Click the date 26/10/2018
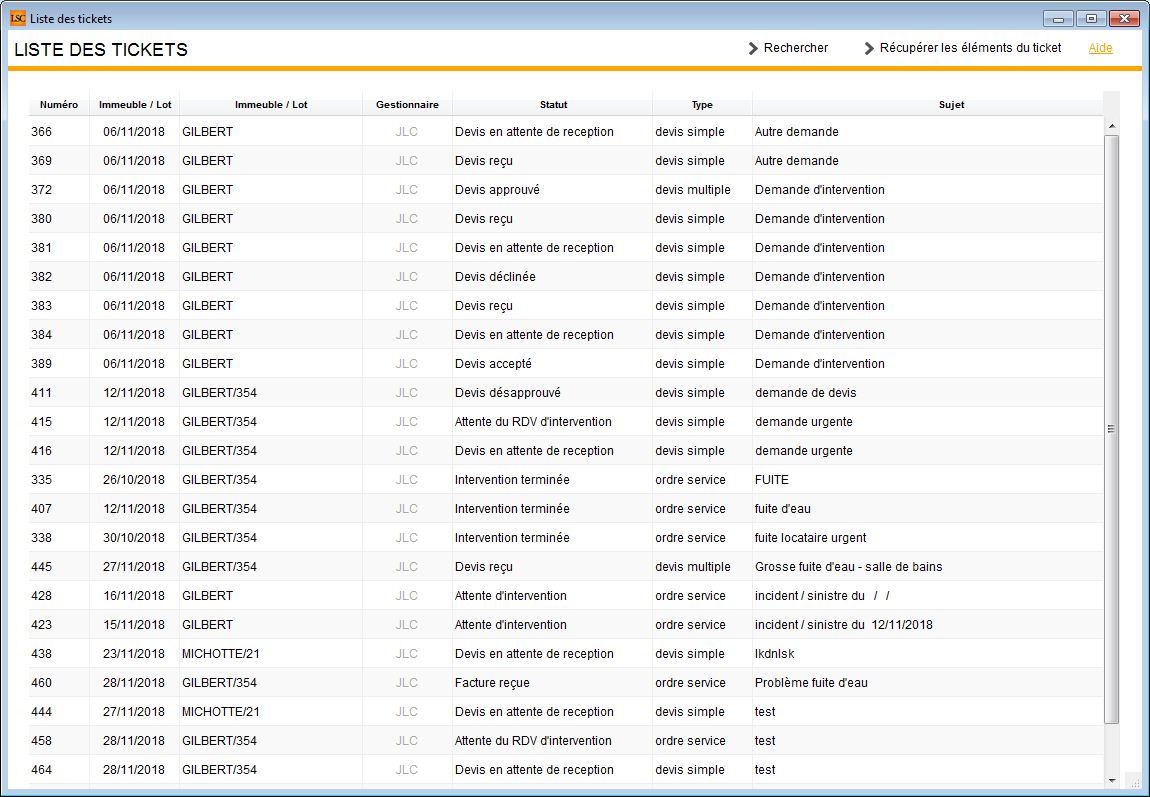This screenshot has width=1150, height=797. pos(133,480)
